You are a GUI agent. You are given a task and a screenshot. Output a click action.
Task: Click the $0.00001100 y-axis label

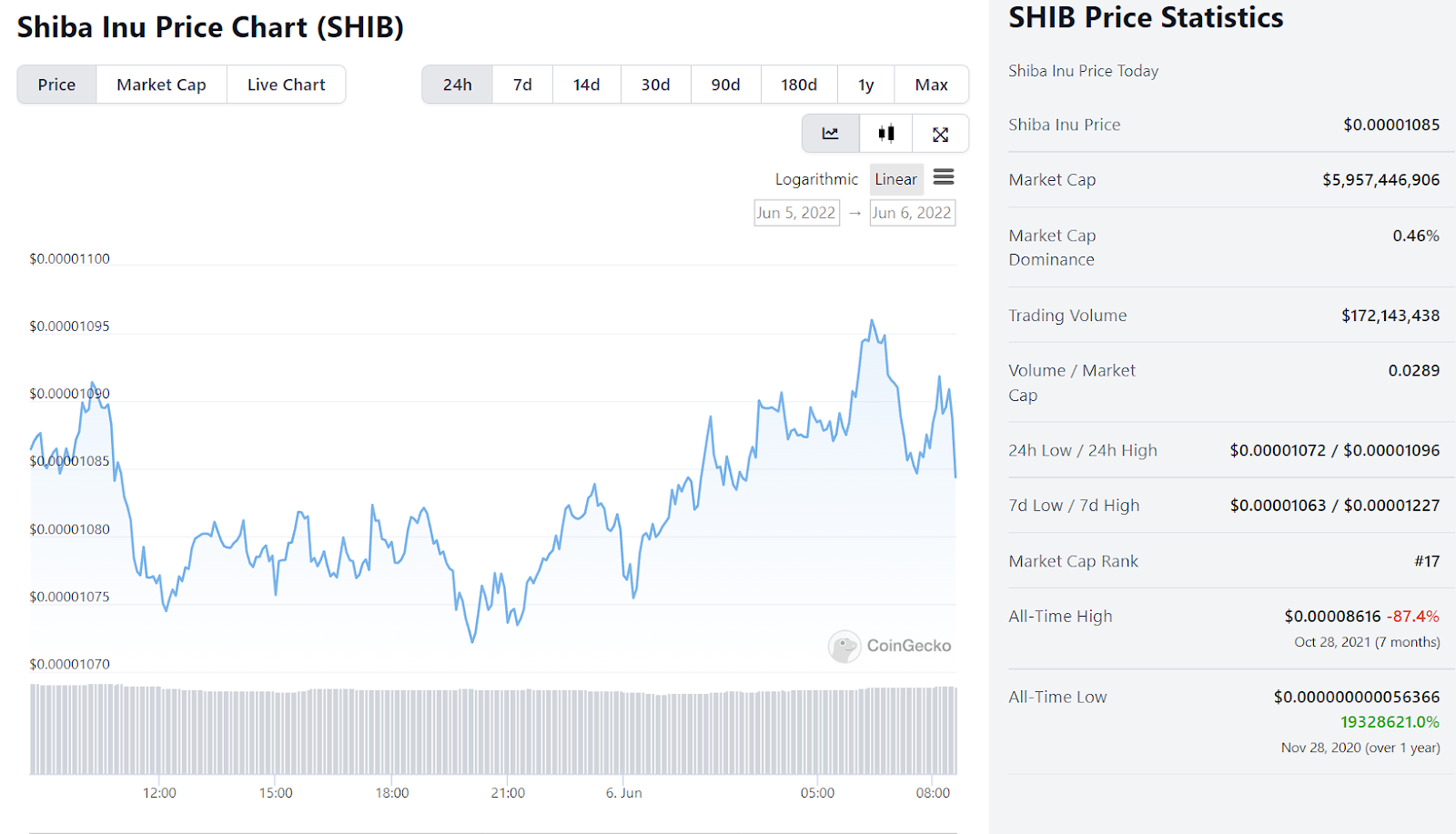[x=69, y=258]
